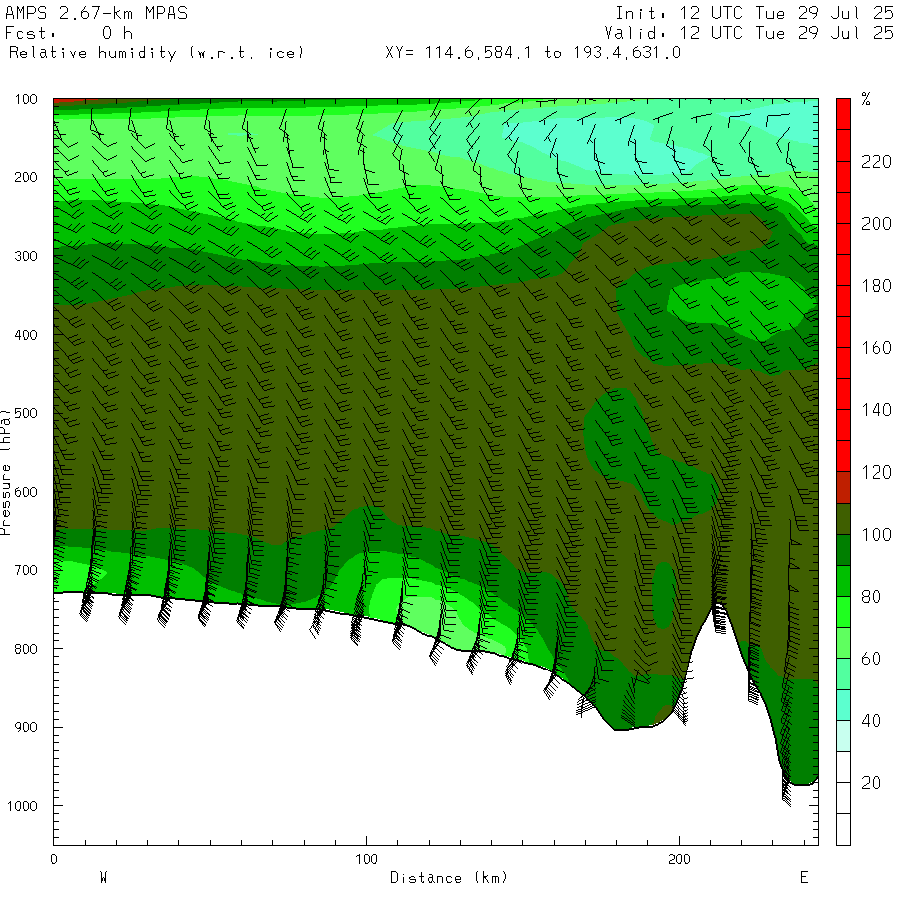
Task: Click the 800 hPa pressure axis label
Action: click(x=26, y=649)
